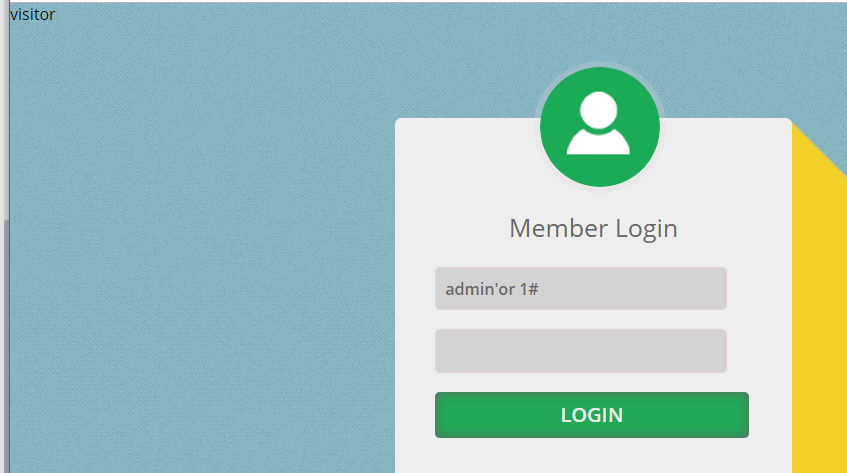This screenshot has width=847, height=473.
Task: Click the Member Login heading
Action: [593, 228]
